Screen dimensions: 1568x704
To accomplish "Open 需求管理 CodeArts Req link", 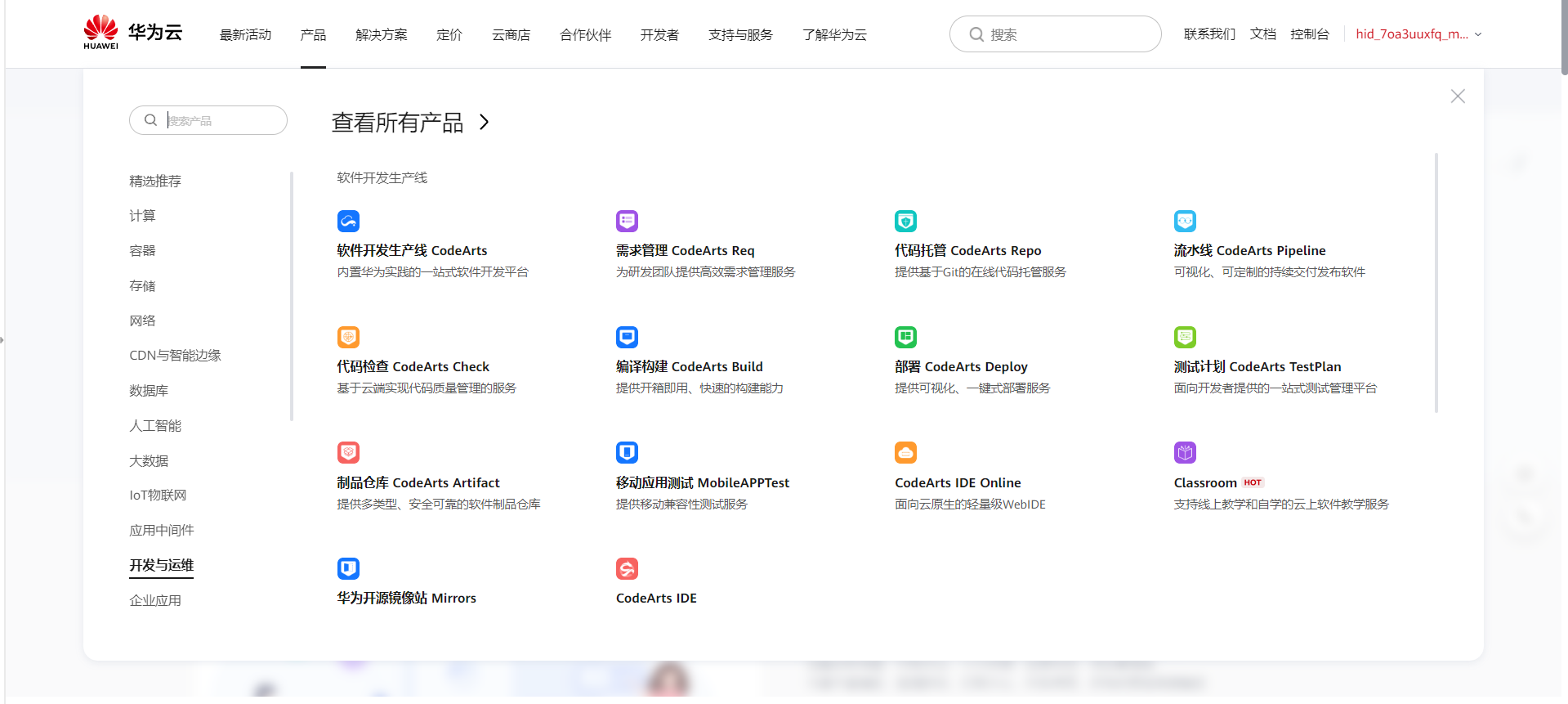I will tap(685, 250).
